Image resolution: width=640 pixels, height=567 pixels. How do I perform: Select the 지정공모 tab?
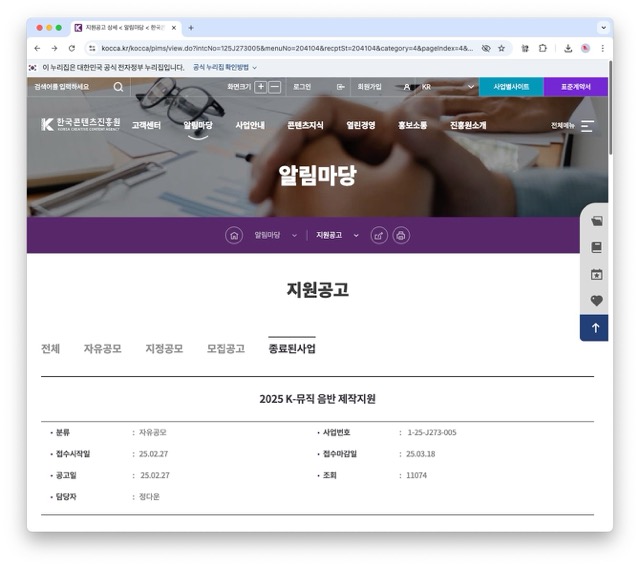[x=164, y=349]
